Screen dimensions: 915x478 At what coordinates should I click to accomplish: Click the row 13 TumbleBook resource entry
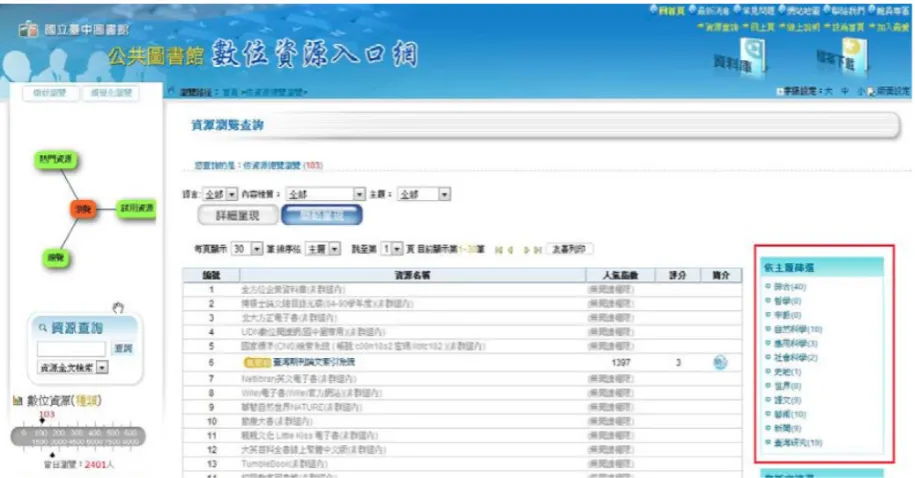(x=284, y=464)
